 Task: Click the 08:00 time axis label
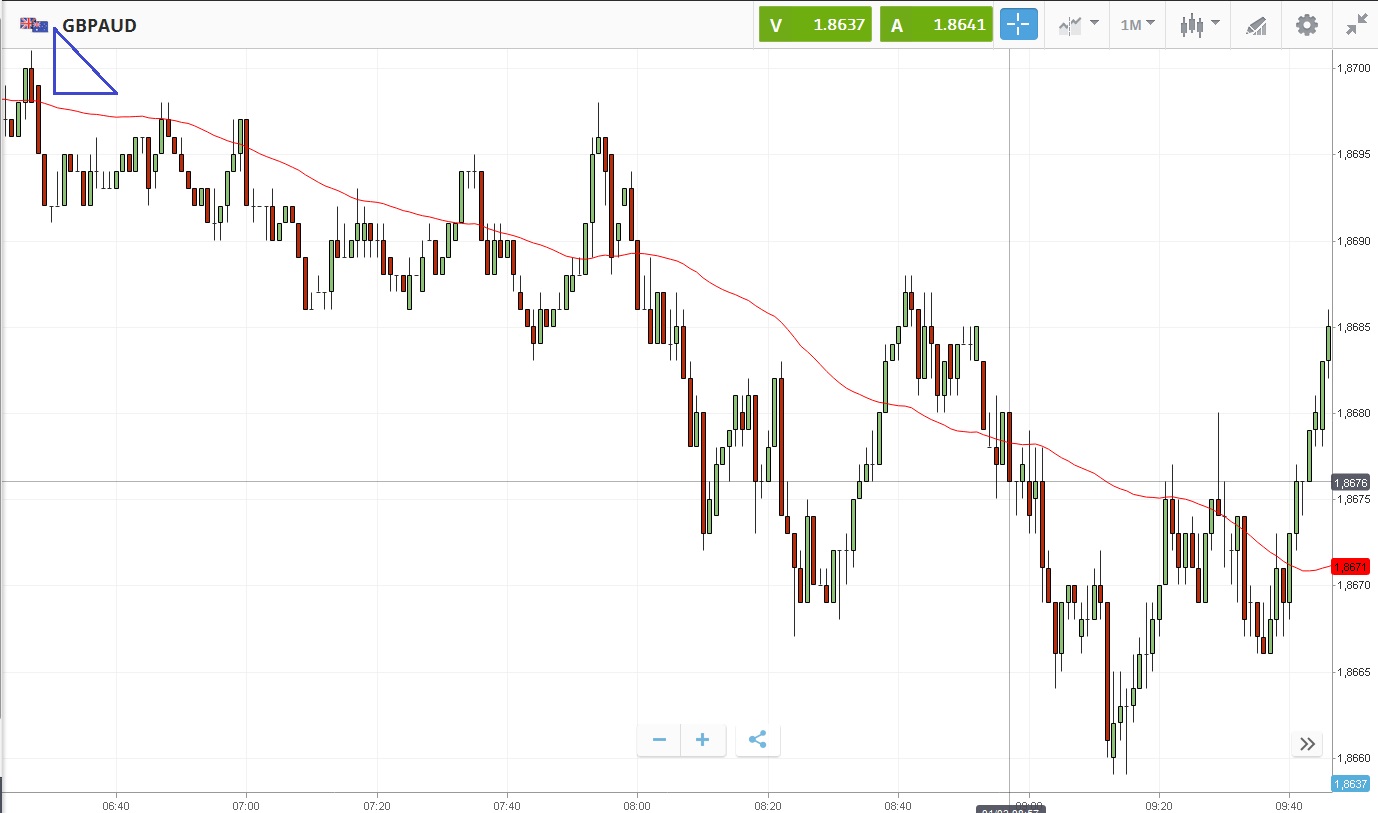(637, 805)
